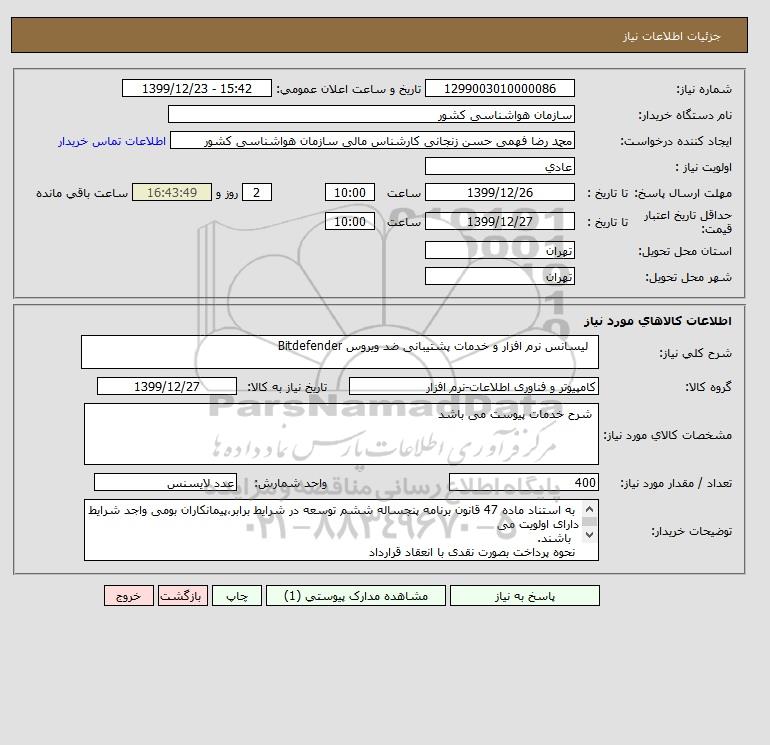
Task: Click the price validity date 1399/12/27
Action: pos(499,221)
